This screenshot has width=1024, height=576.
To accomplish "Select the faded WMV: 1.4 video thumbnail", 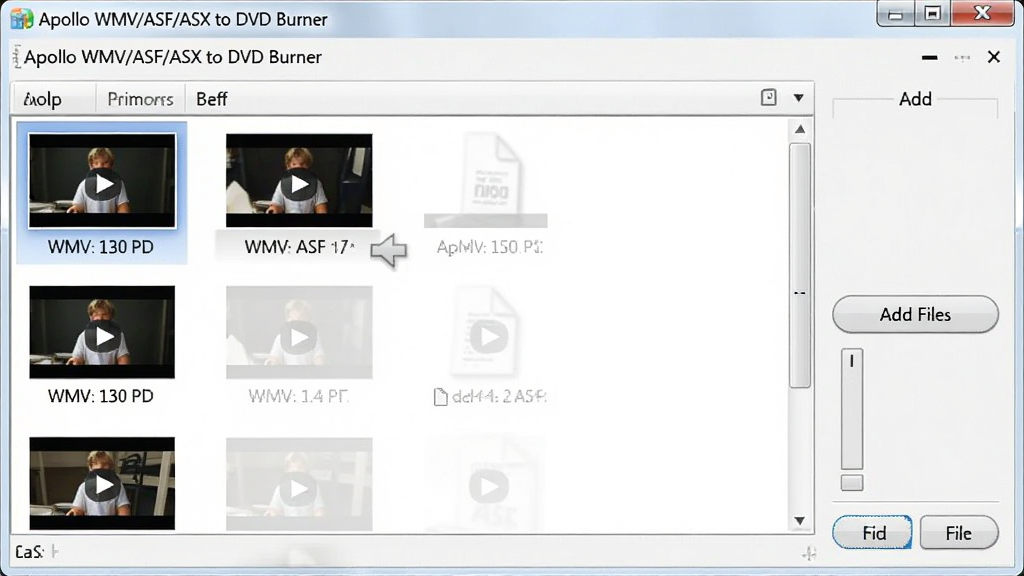I will coord(299,332).
